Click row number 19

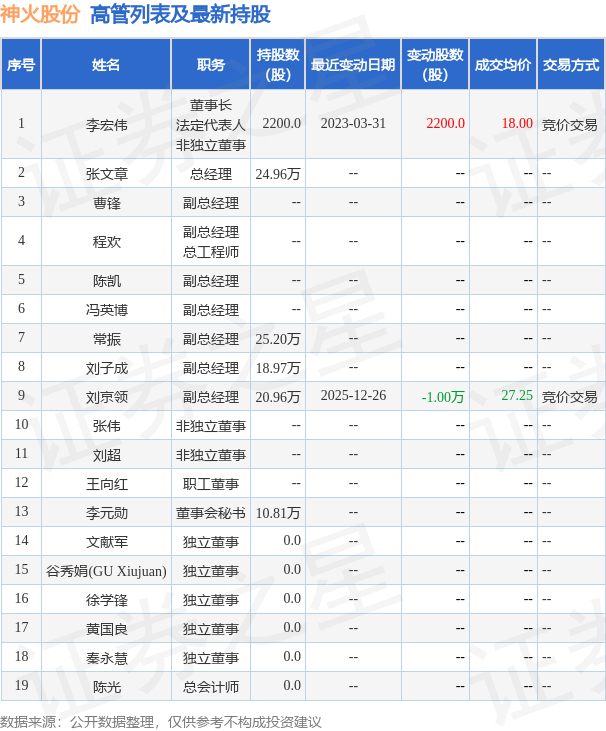pyautogui.click(x=21, y=685)
